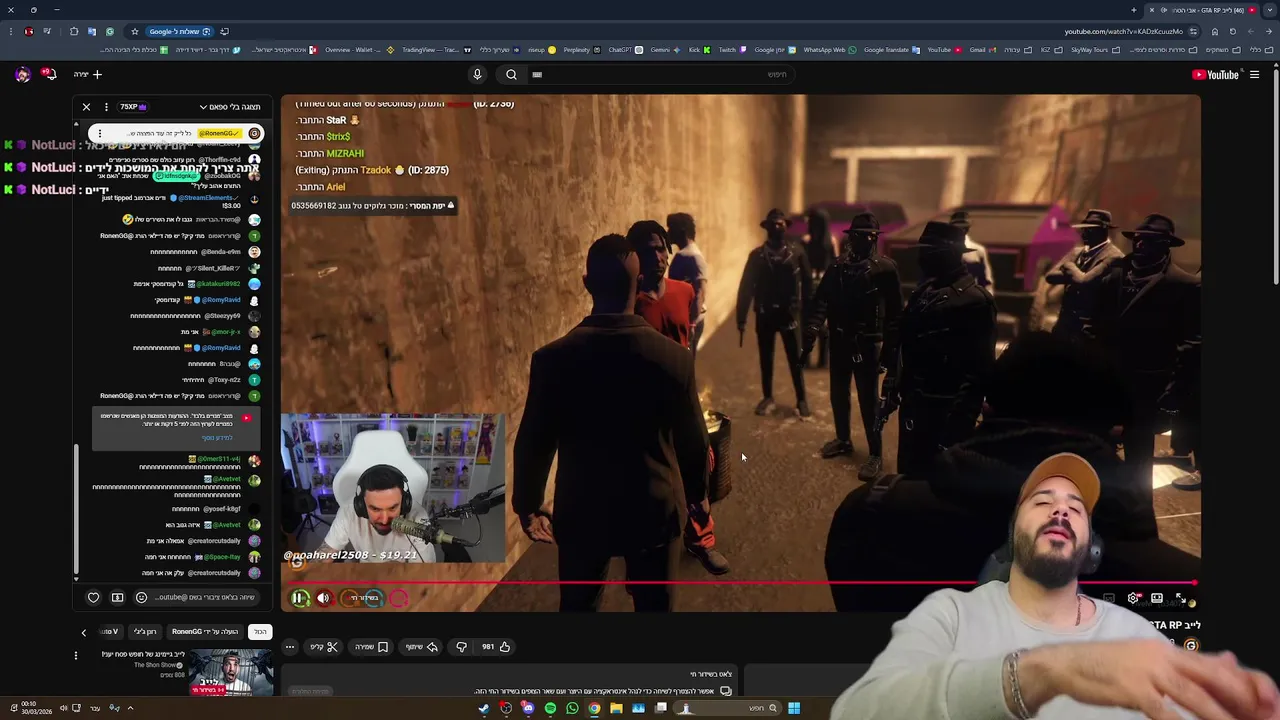Show hidden system tray icons

click(130, 708)
